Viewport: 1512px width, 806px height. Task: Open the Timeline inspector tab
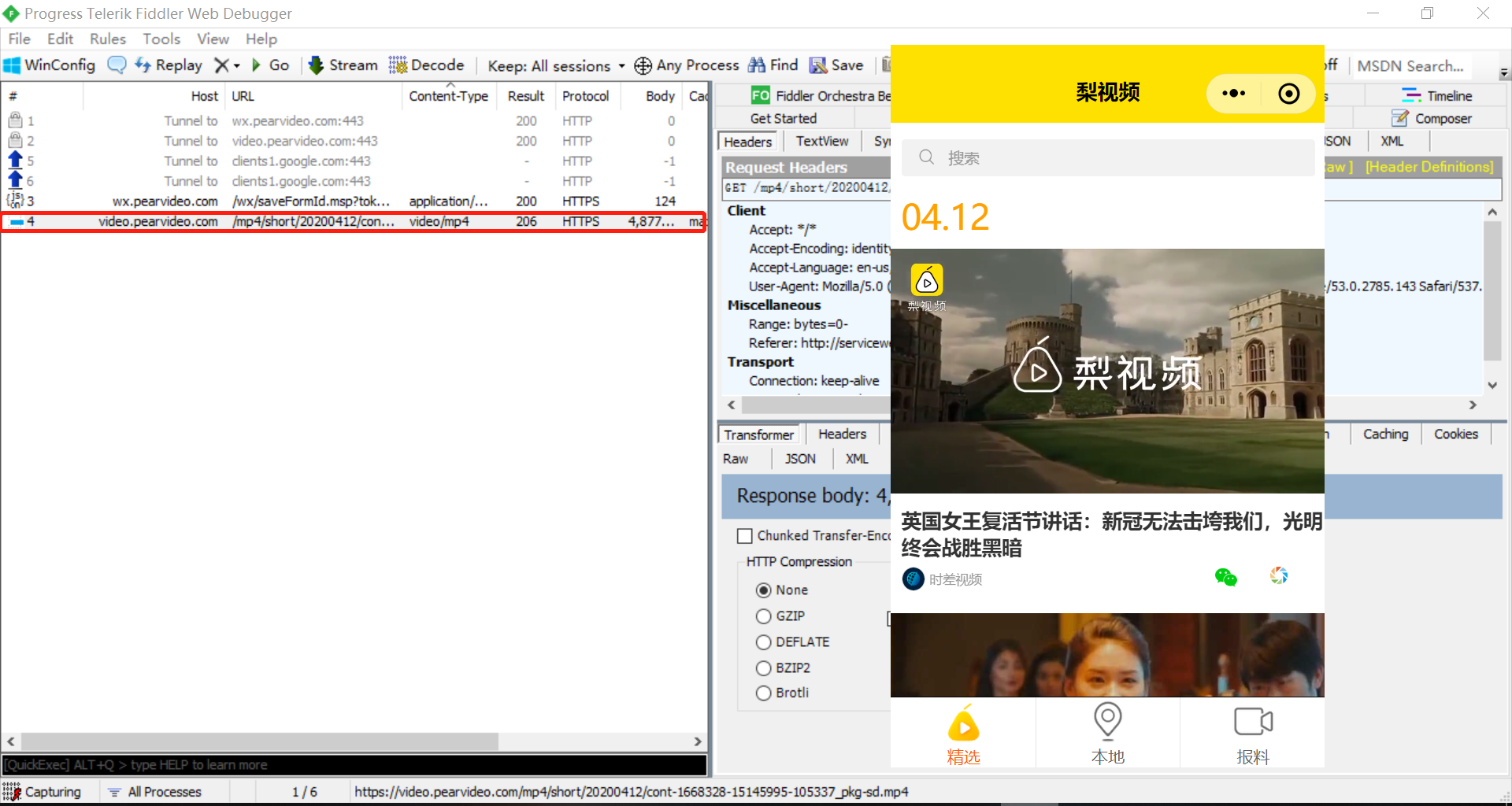point(1437,96)
